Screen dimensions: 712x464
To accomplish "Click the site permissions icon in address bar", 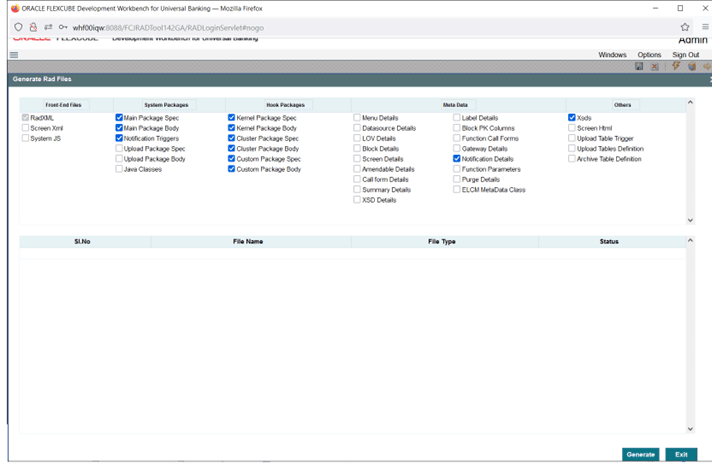I will pyautogui.click(x=48, y=27).
